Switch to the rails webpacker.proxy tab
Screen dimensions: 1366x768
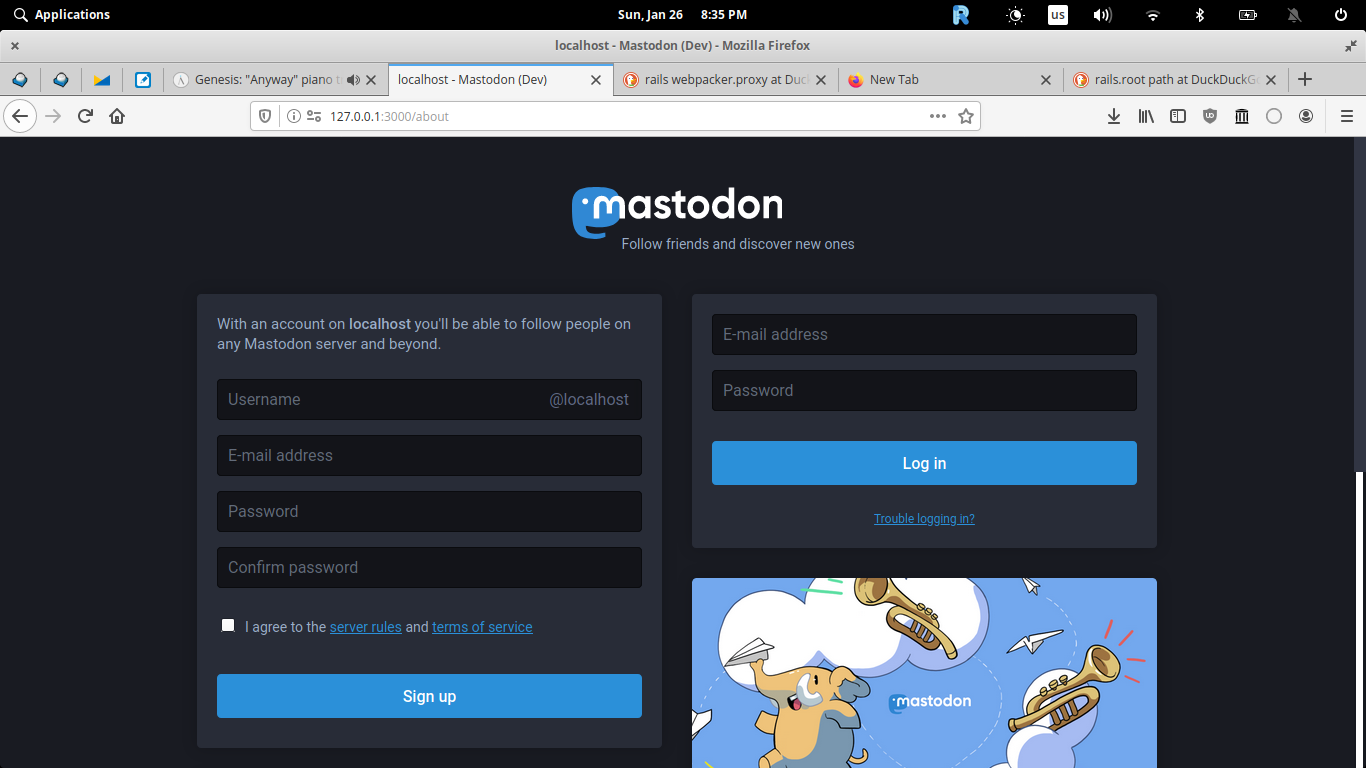724,80
